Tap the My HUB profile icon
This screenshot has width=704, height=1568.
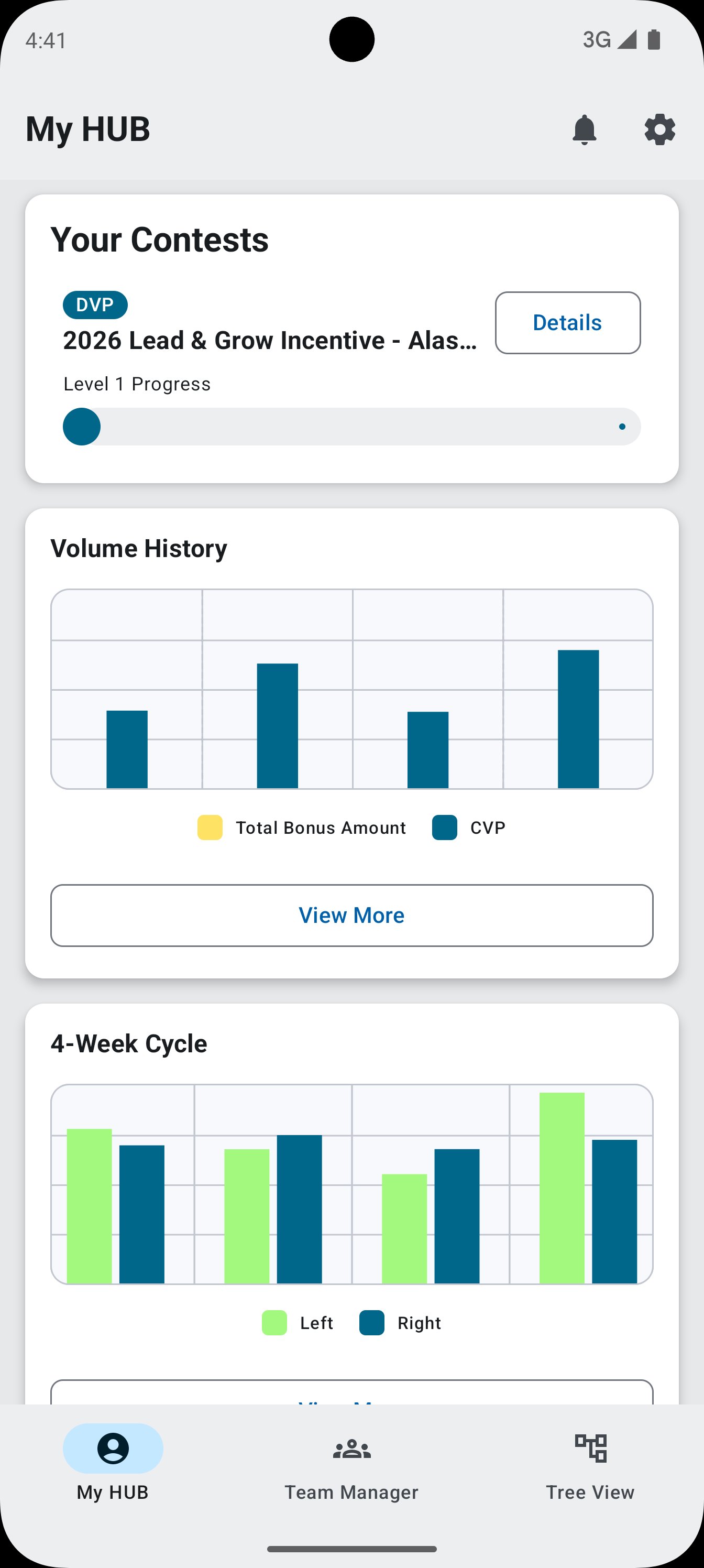[113, 1447]
